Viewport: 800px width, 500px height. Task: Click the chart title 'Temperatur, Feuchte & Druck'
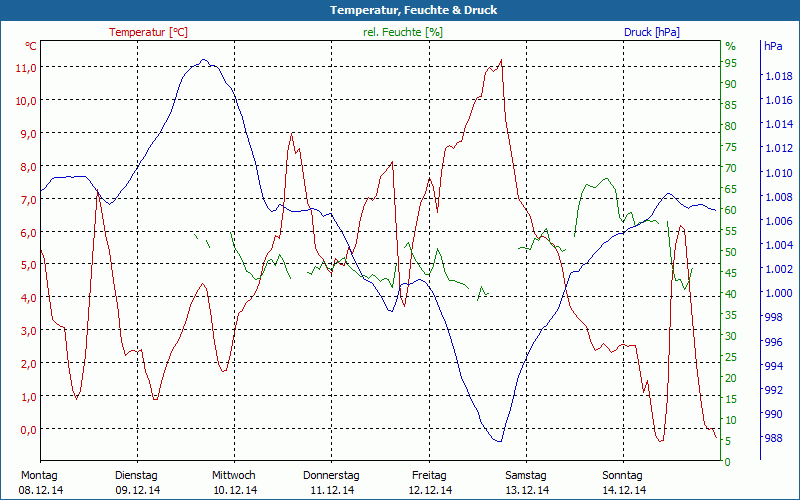coord(400,10)
